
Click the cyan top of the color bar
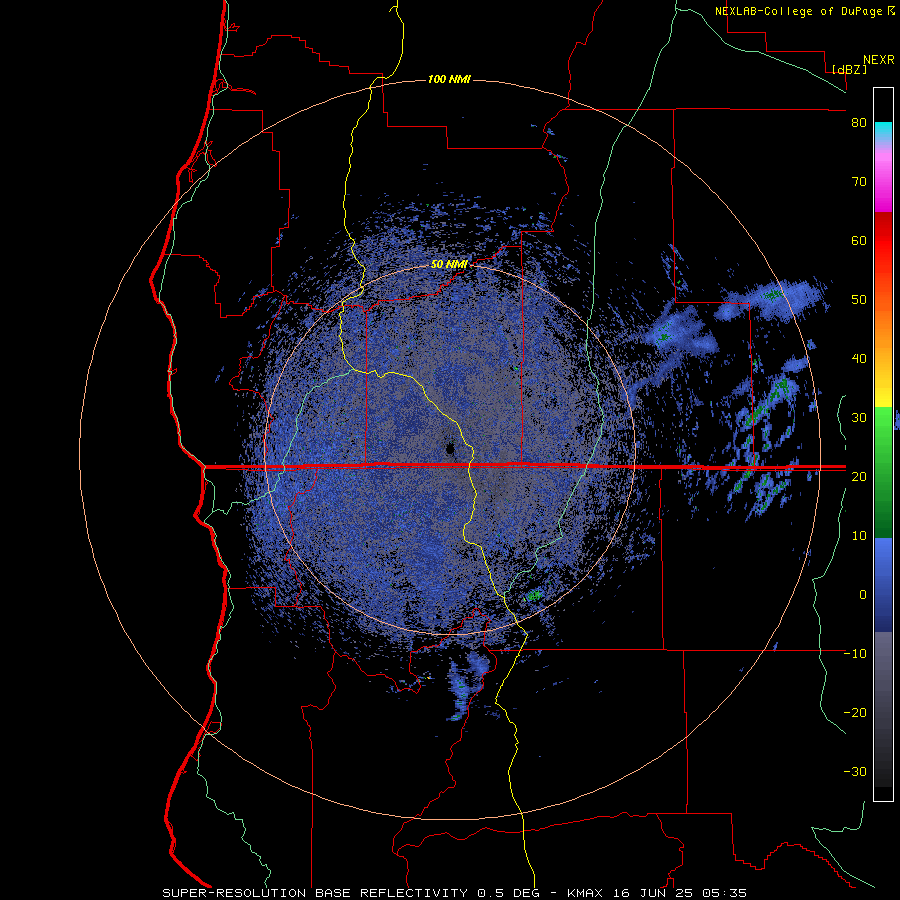[x=883, y=130]
